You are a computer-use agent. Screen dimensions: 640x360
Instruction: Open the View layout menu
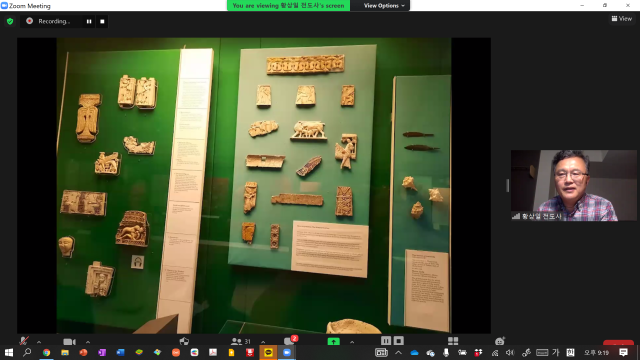[x=622, y=18]
